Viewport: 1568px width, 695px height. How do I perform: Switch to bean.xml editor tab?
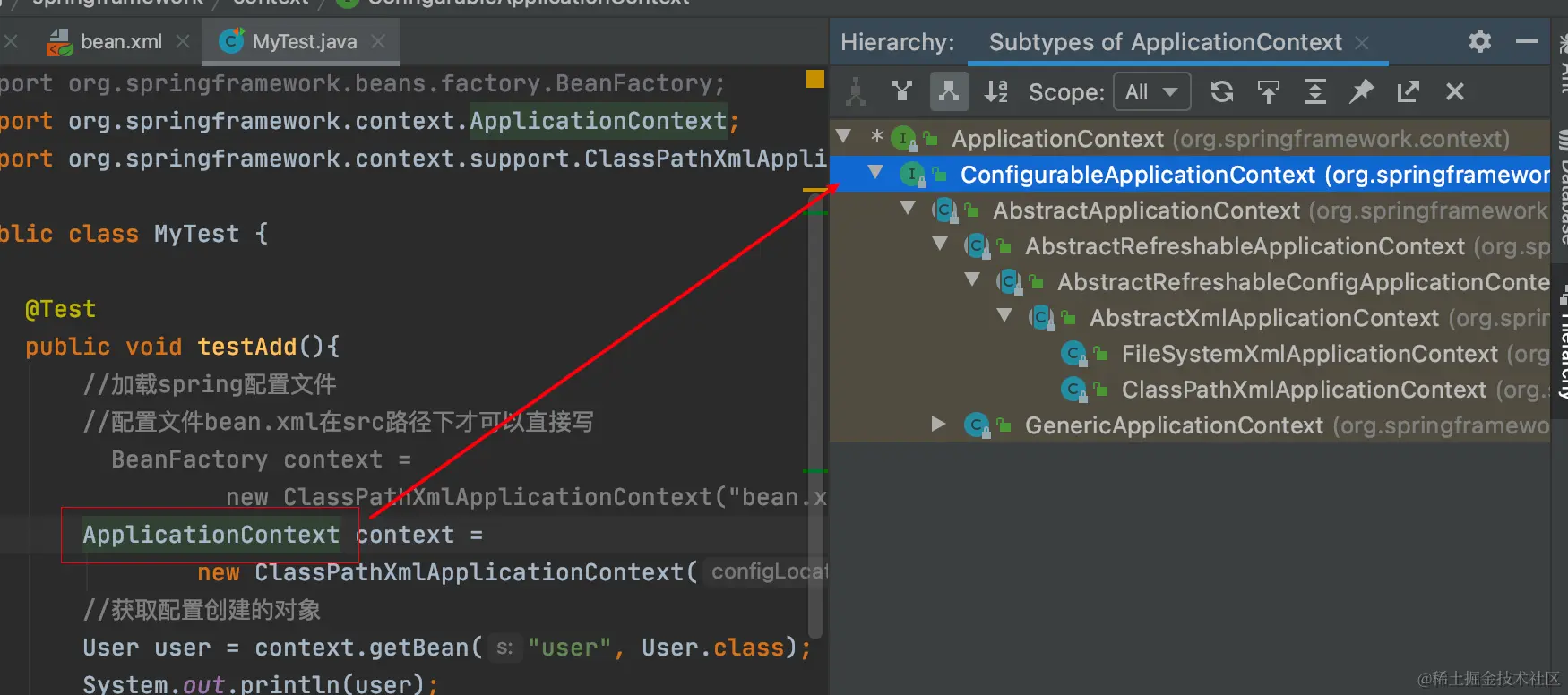(x=121, y=42)
